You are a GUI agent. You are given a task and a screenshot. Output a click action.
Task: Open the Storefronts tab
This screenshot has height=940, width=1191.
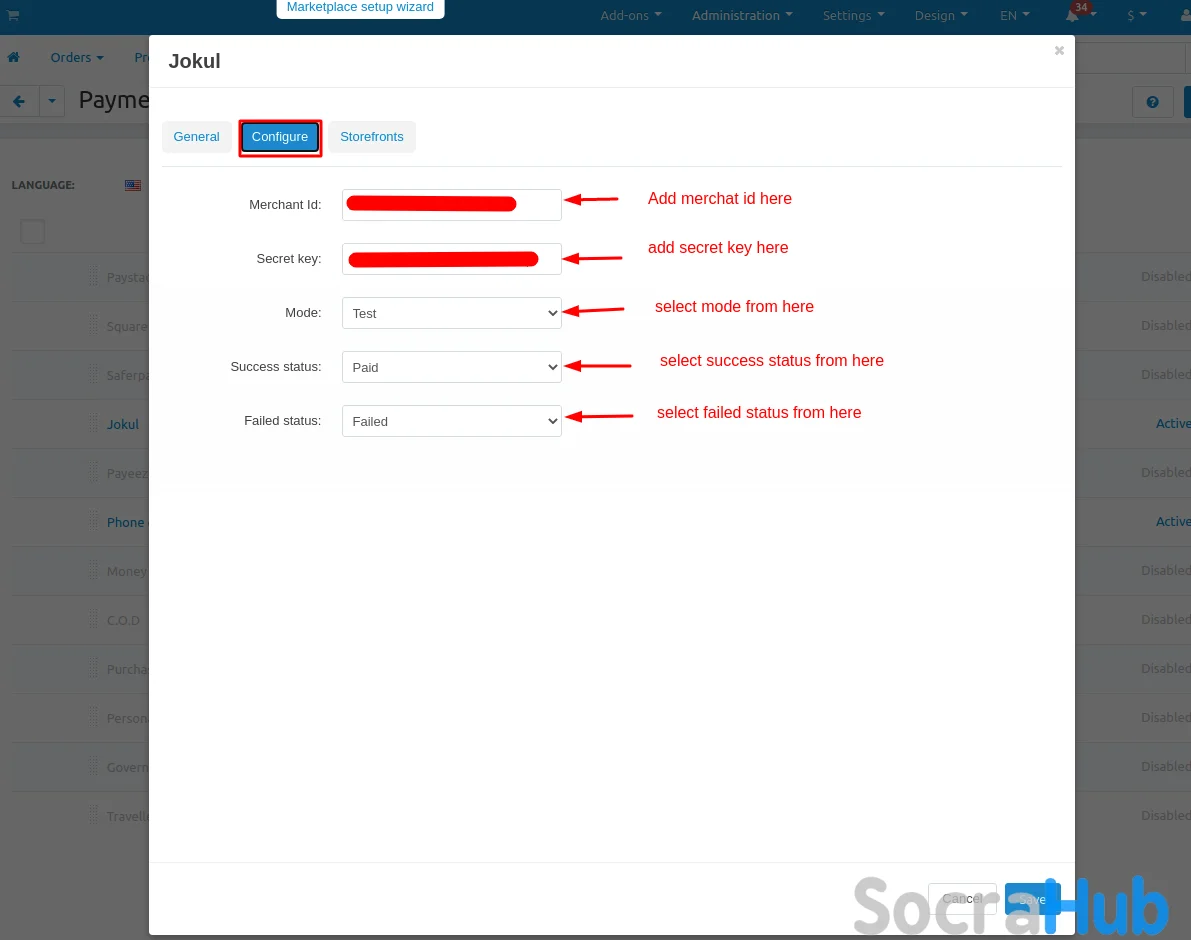point(371,137)
